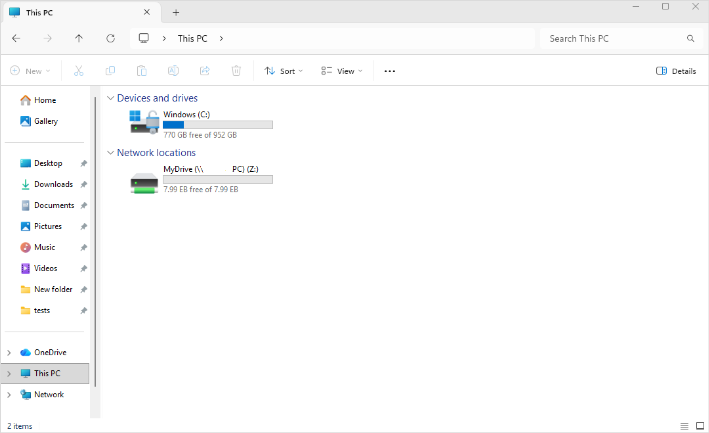Go back with the back arrow
The height and width of the screenshot is (433, 709).
pos(16,38)
